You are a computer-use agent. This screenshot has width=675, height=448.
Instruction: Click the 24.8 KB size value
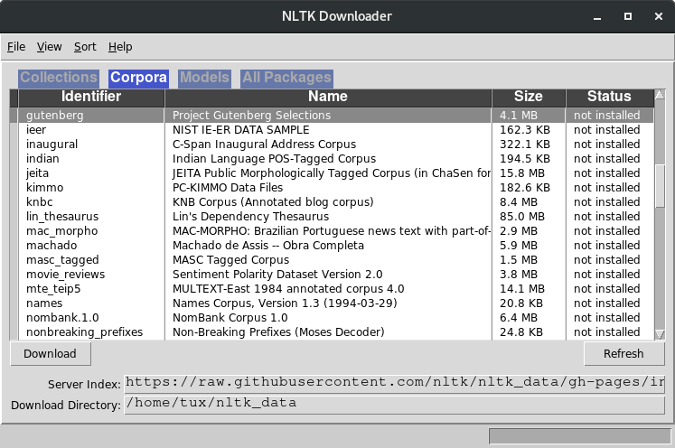[521, 332]
